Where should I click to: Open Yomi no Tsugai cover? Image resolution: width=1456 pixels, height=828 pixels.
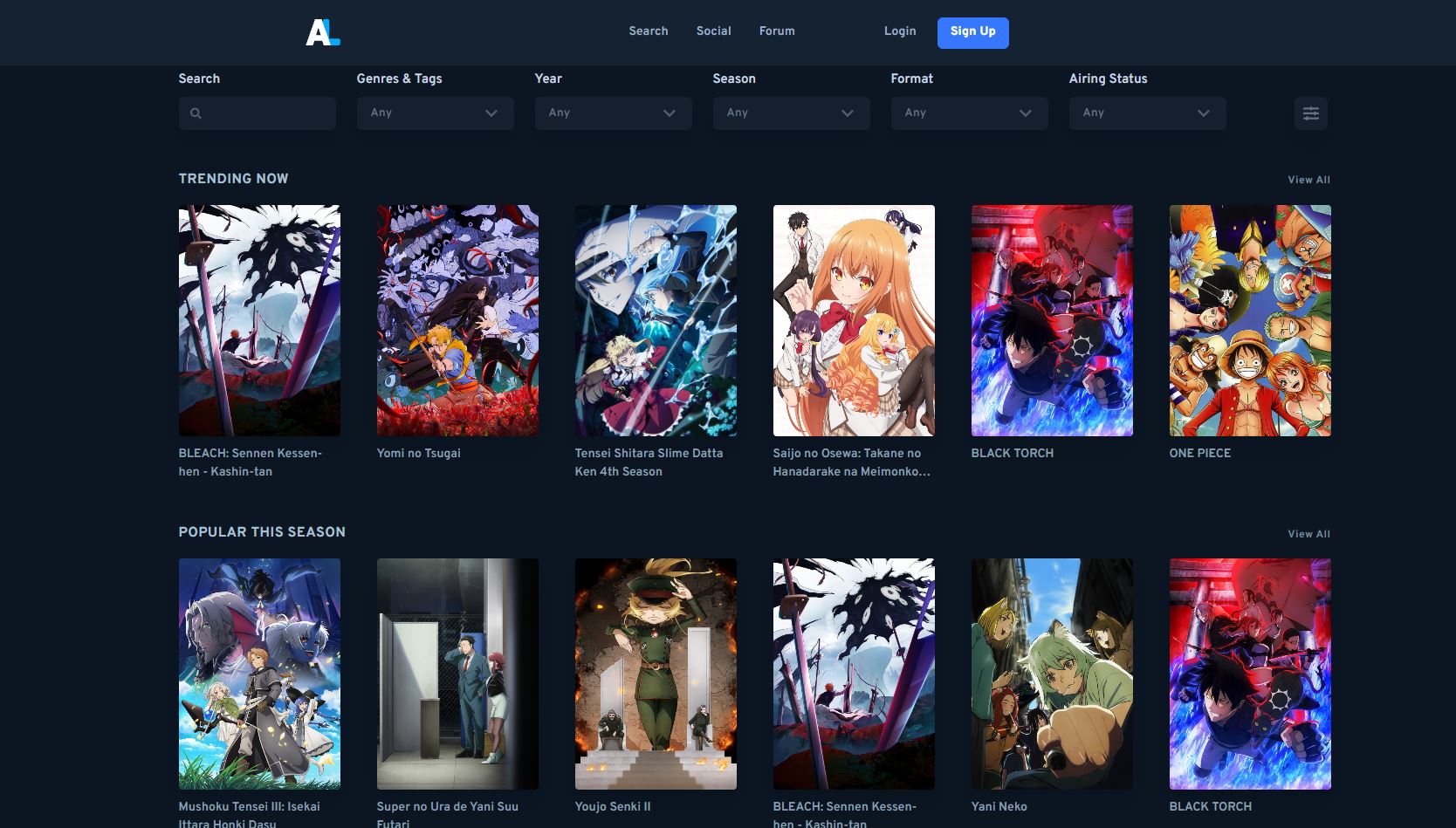(457, 320)
